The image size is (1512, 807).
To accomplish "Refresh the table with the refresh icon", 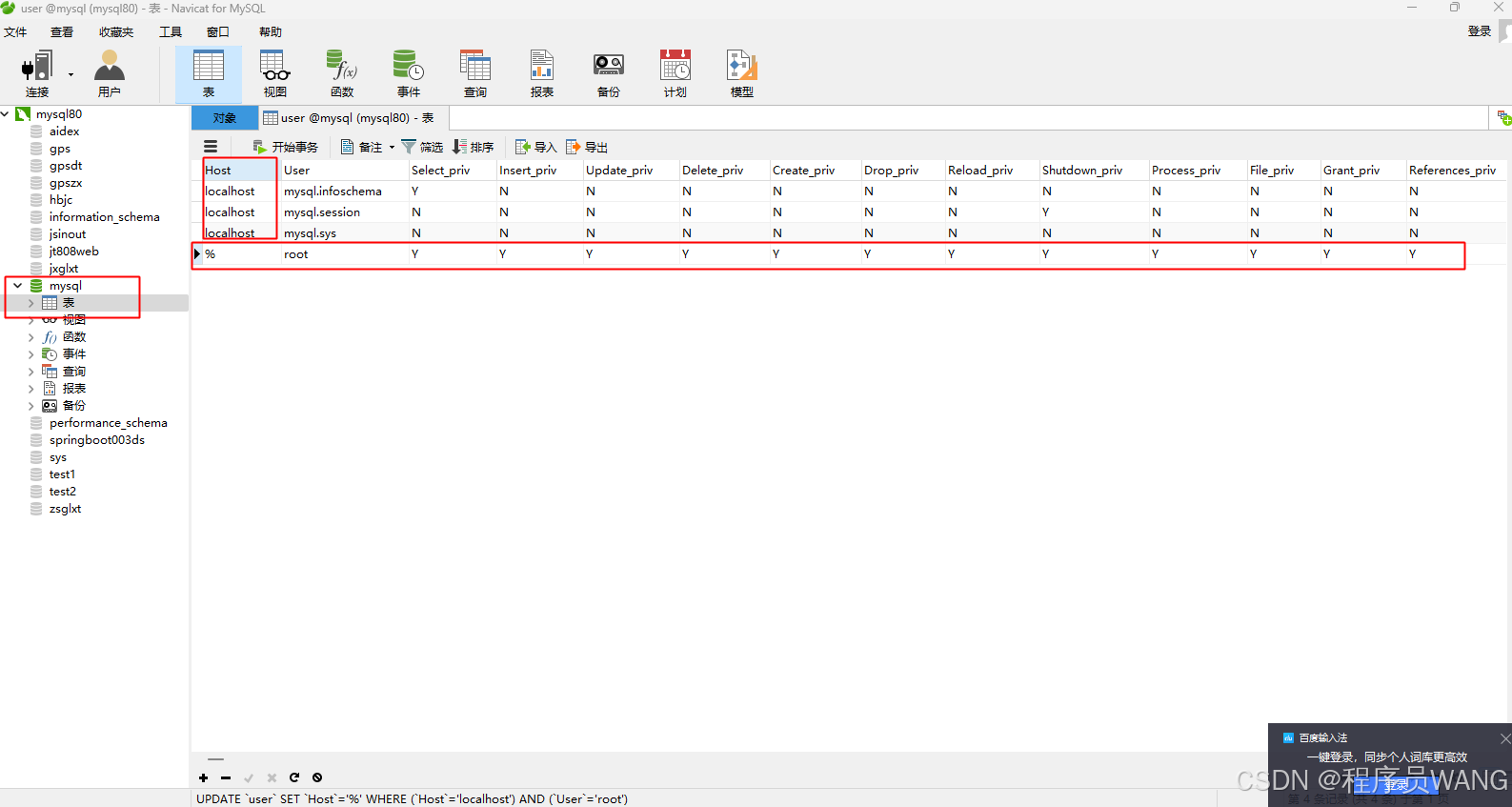I will [x=294, y=777].
